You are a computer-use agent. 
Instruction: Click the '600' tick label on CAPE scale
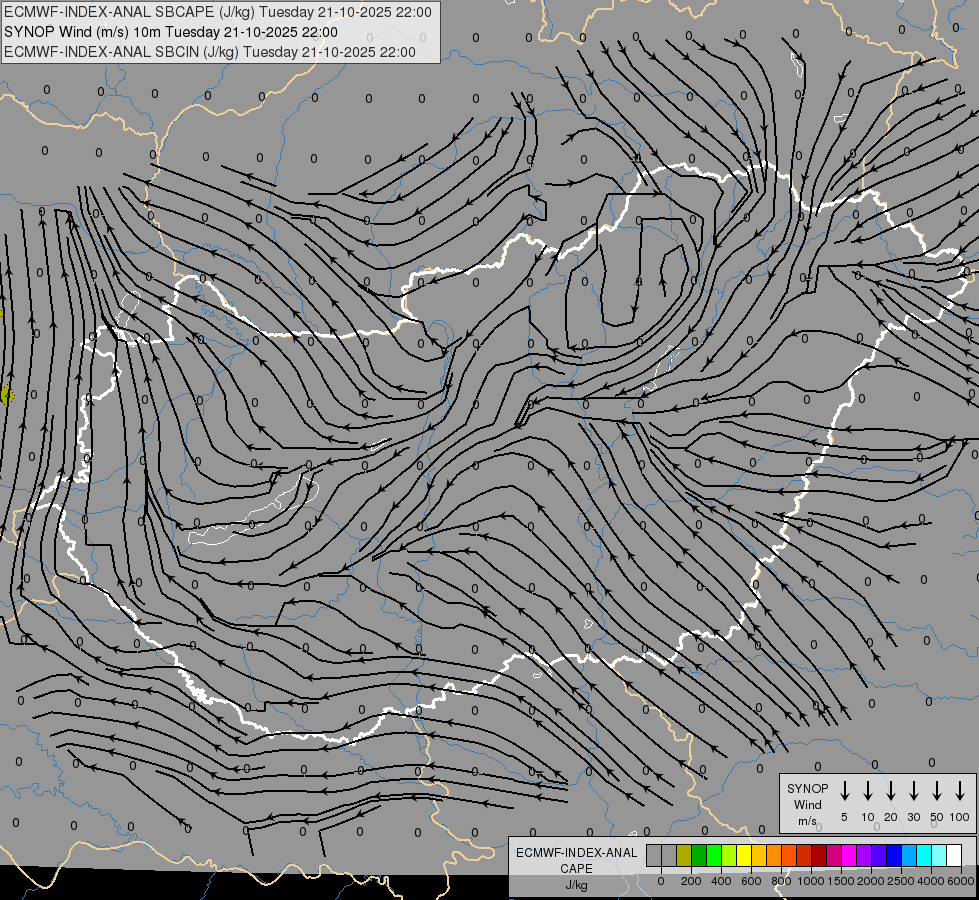(751, 881)
